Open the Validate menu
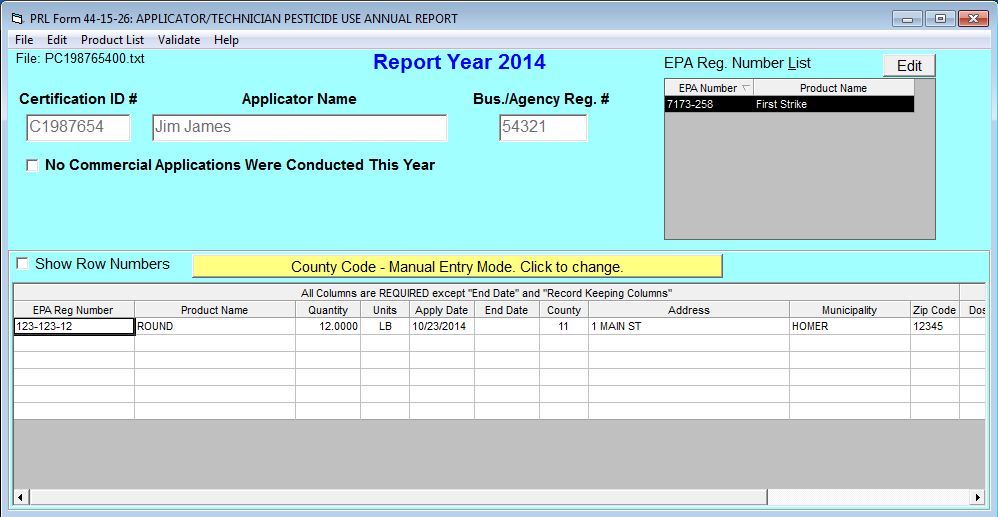998x517 pixels. [179, 40]
